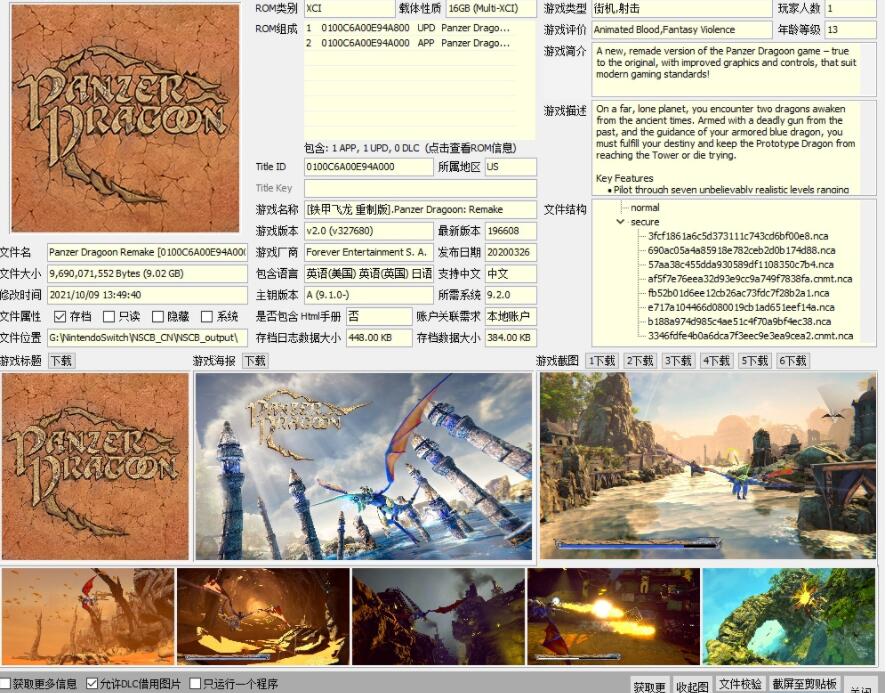The image size is (886, 693).
Task: Enable 只运行一个程序 checkbox
Action: point(195,683)
